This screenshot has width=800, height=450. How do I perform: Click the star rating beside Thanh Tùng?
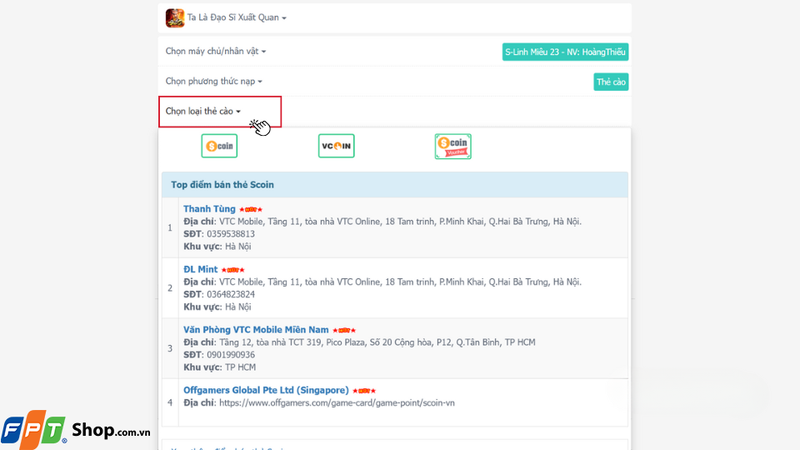pos(251,210)
